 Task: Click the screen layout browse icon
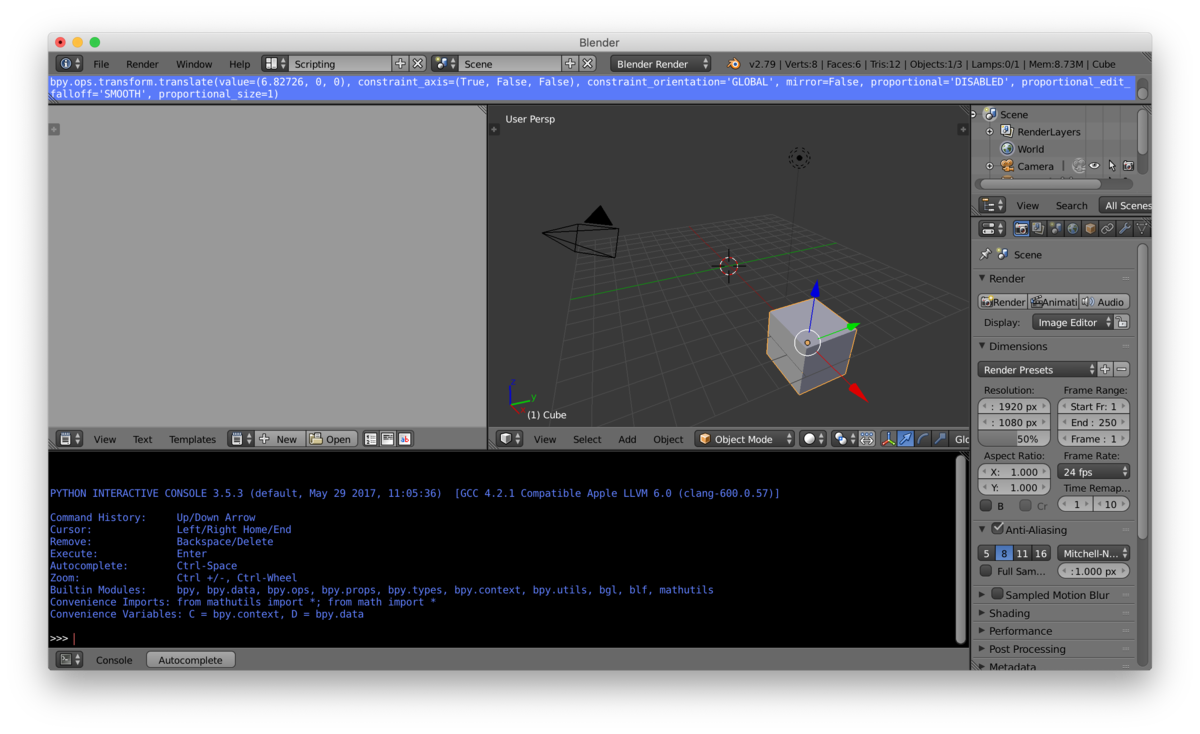(274, 64)
